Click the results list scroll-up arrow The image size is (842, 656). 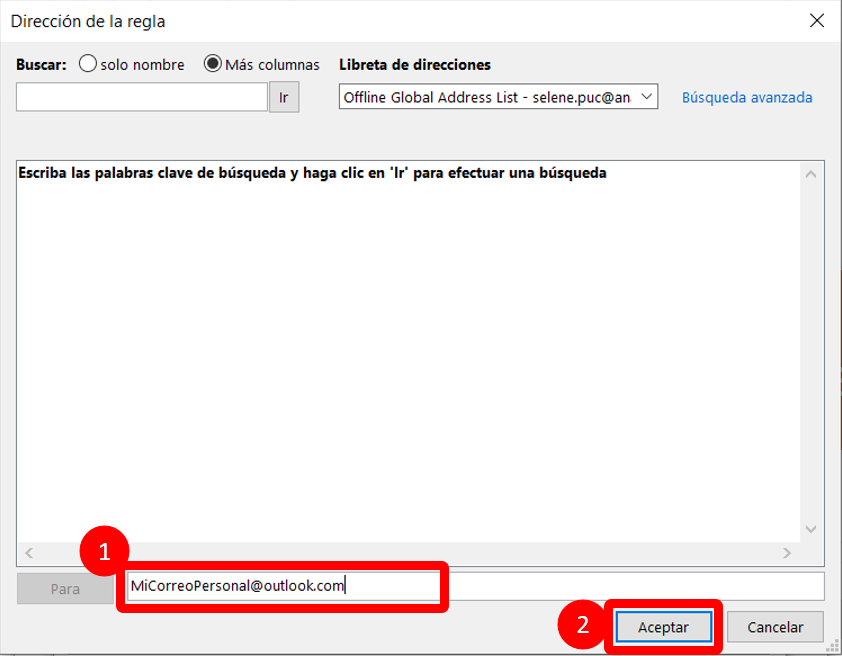(x=811, y=174)
